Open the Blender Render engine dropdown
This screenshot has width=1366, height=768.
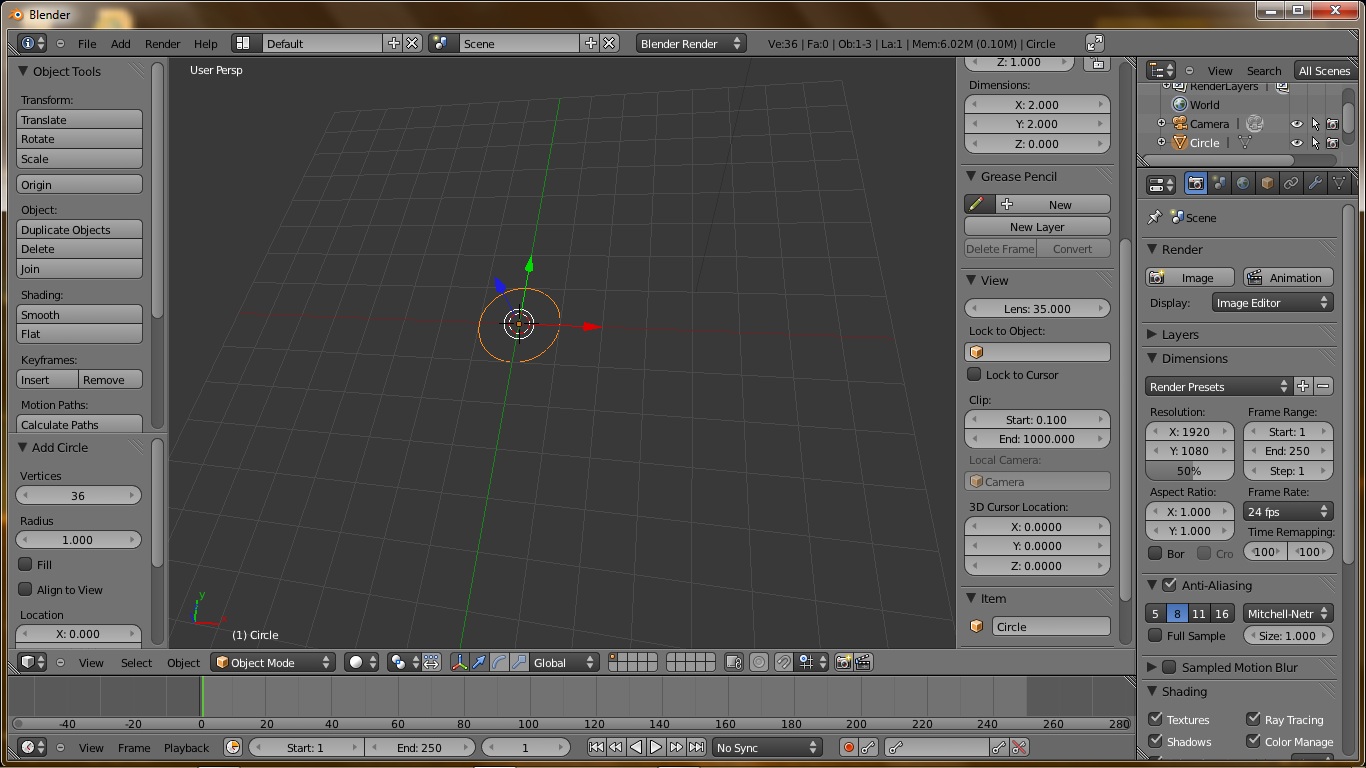[x=690, y=43]
